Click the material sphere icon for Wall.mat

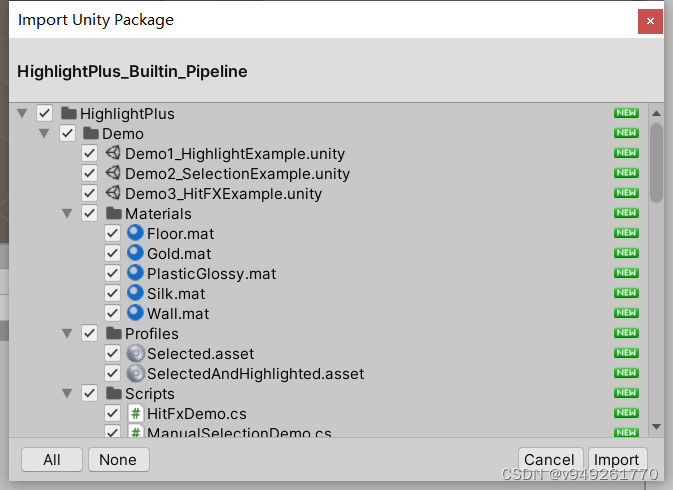pyautogui.click(x=135, y=313)
